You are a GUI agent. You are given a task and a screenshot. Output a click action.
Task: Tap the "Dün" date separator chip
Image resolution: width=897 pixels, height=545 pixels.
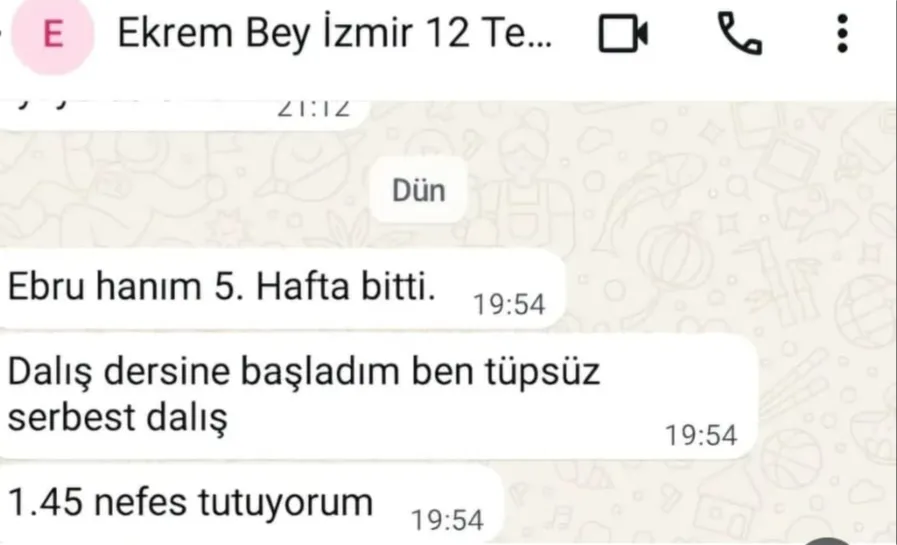[419, 190]
